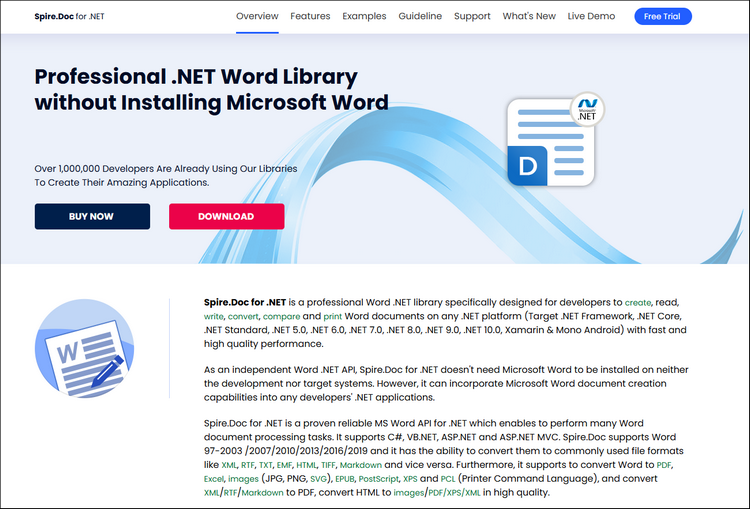Click the red DOWNLOAD button

point(227,216)
